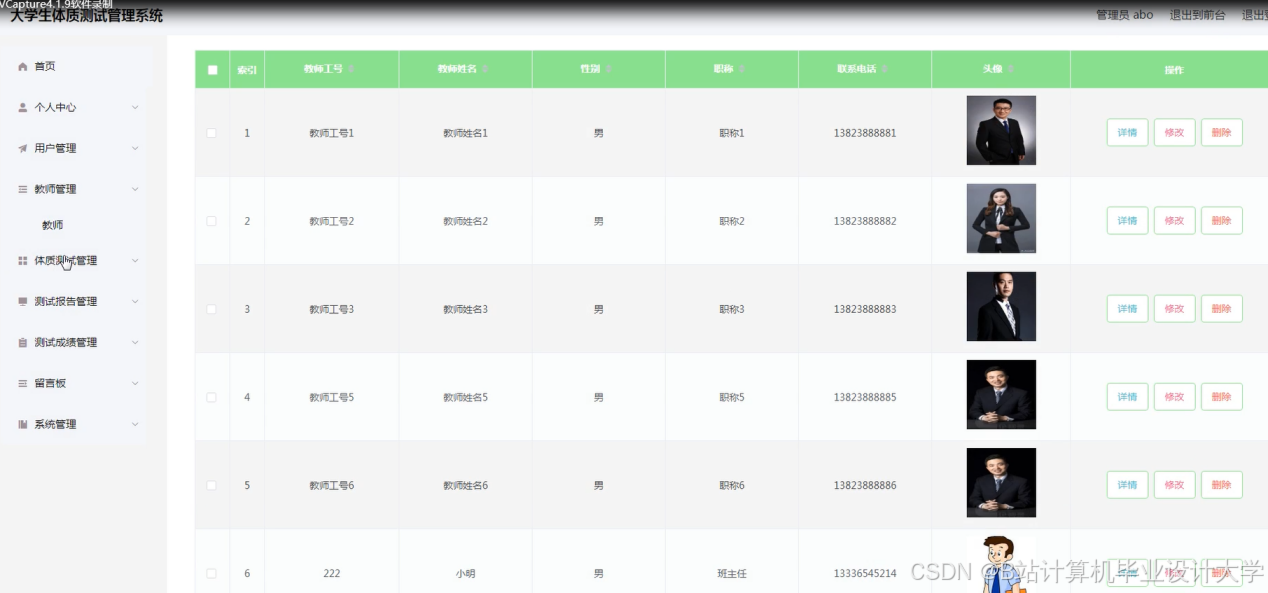Open 详情 for 教师姓名2
Screen dimensions: 1268x593
(1127, 221)
